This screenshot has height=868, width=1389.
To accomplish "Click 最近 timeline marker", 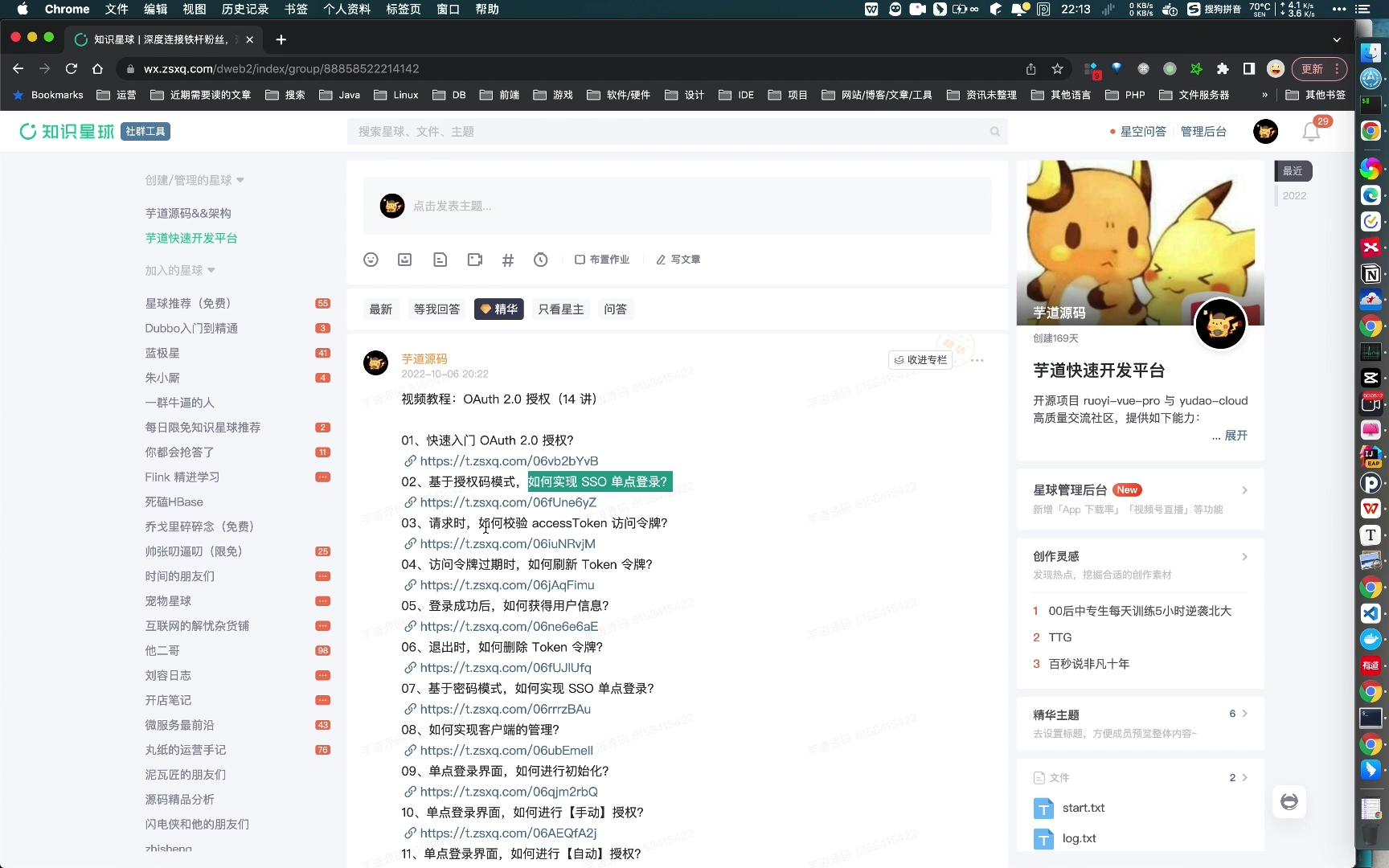I will click(x=1293, y=170).
